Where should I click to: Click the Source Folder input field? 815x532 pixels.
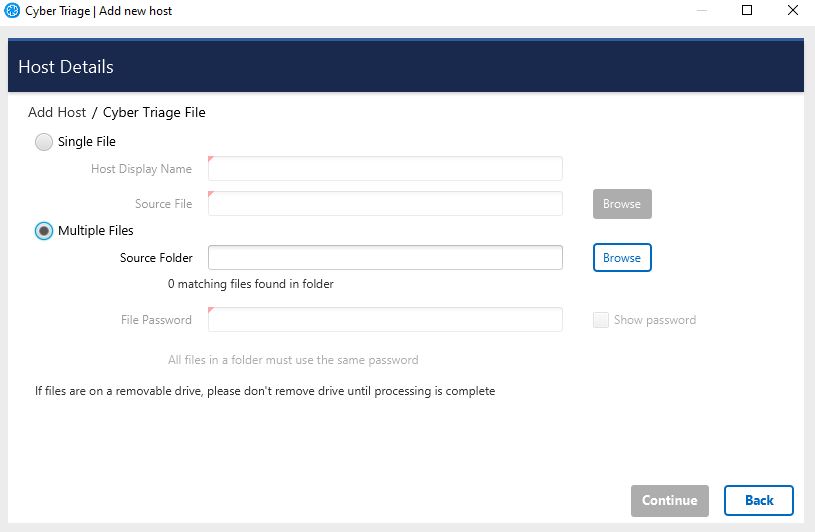385,258
